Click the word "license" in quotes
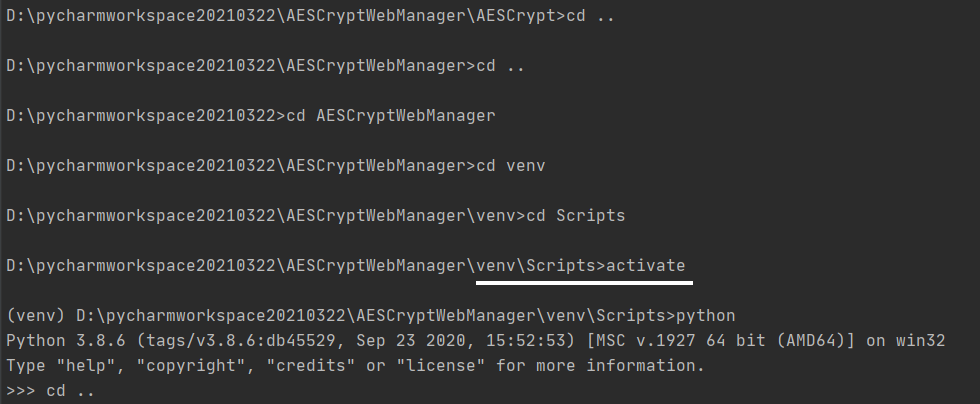Screen dimensions: 980x404 [441, 366]
